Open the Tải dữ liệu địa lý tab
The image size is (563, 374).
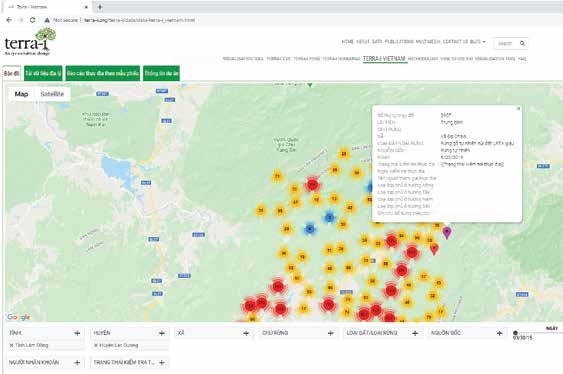click(x=43, y=73)
